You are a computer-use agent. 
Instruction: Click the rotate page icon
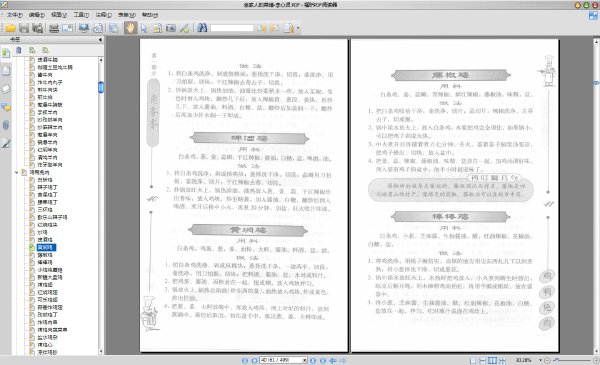coord(98,28)
